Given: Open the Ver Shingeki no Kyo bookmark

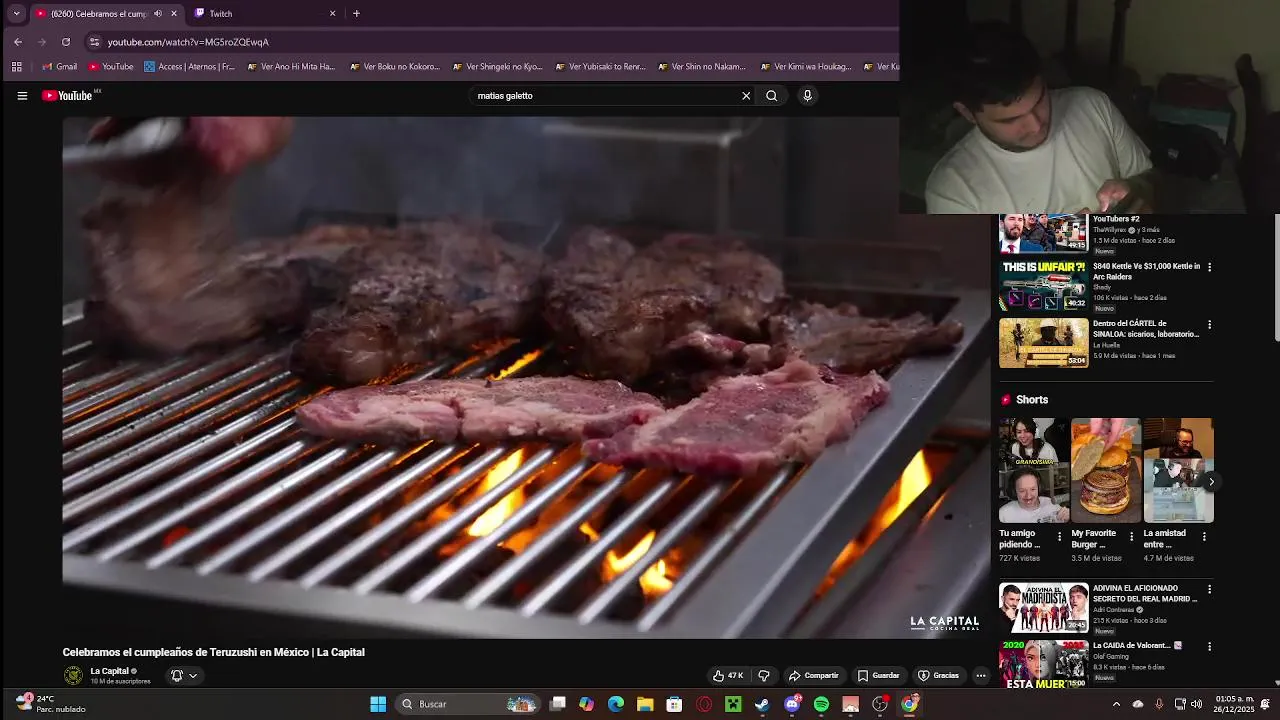Looking at the screenshot, I should tap(497, 67).
